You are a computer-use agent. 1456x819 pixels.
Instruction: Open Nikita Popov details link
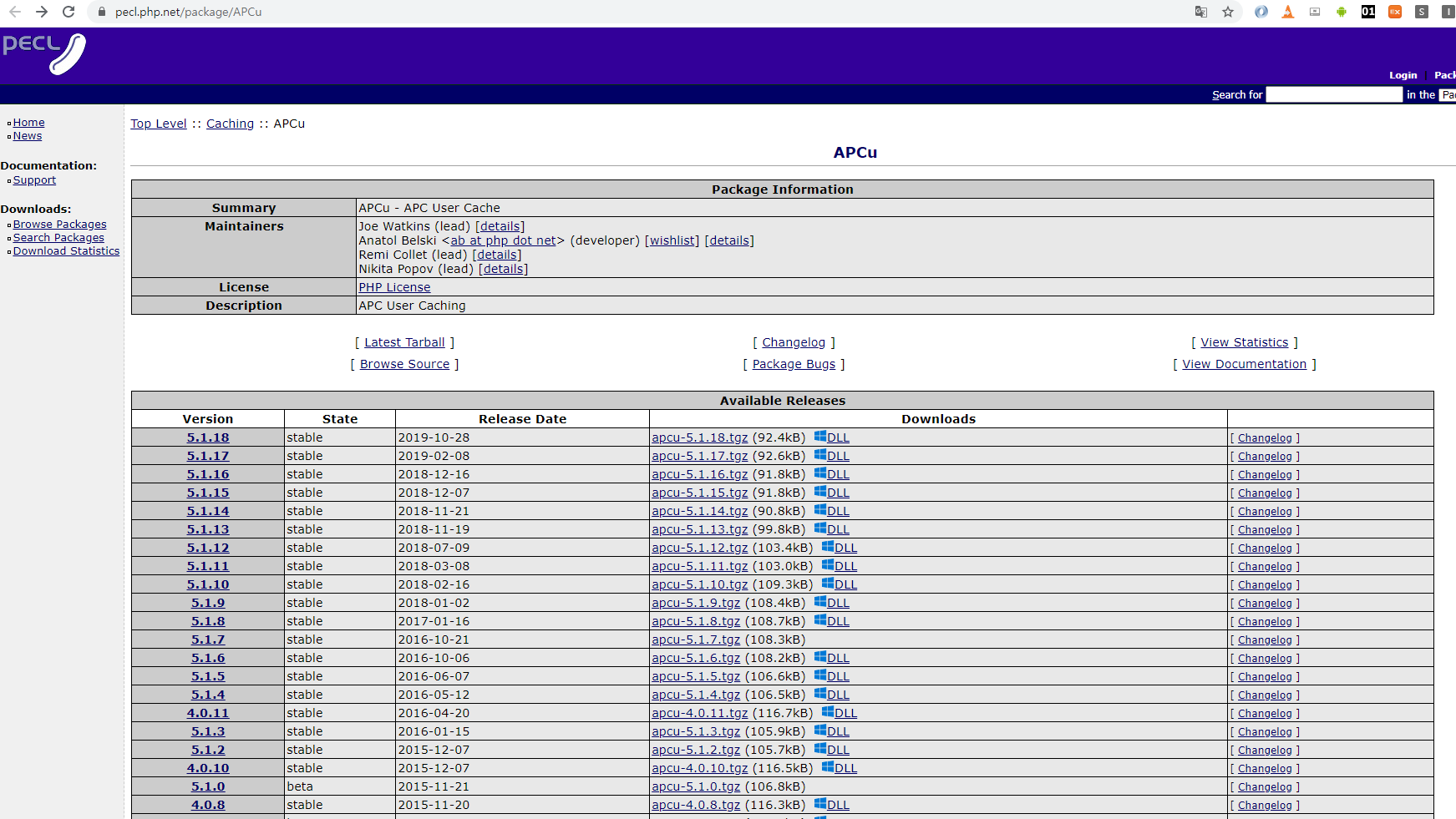[x=504, y=269]
